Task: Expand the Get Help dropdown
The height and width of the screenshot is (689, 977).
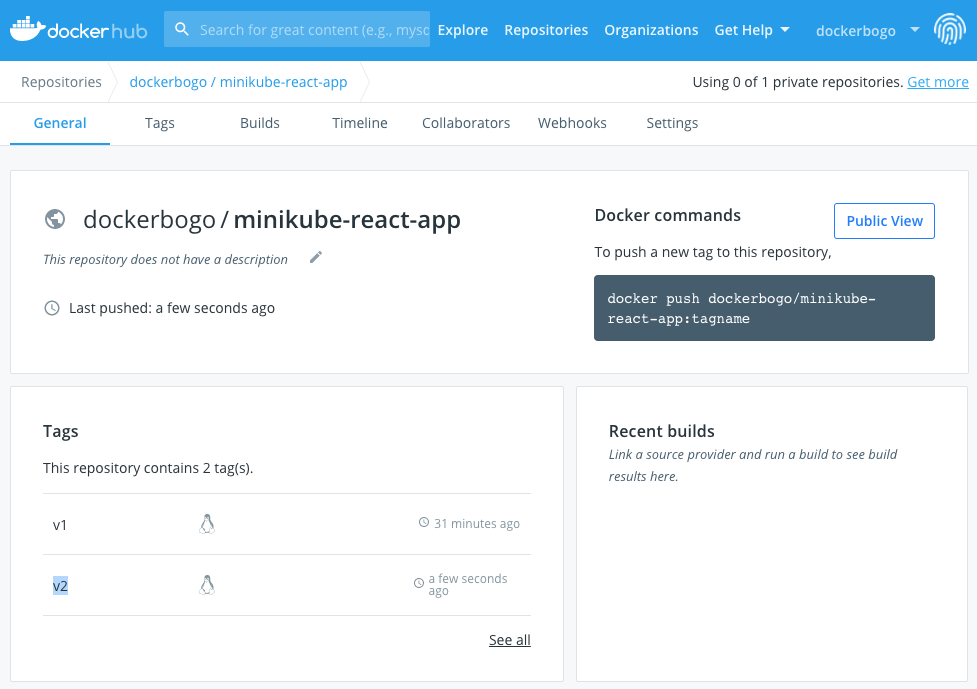Action: point(752,30)
